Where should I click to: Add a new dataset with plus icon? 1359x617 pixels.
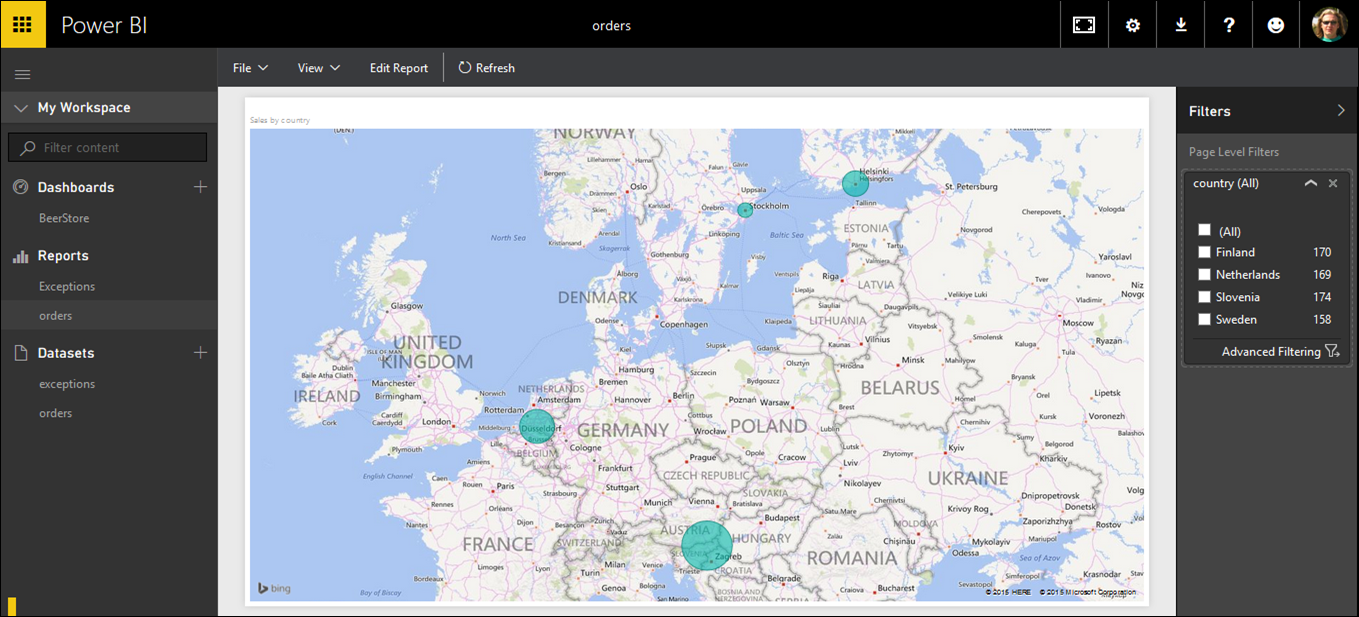(x=200, y=353)
